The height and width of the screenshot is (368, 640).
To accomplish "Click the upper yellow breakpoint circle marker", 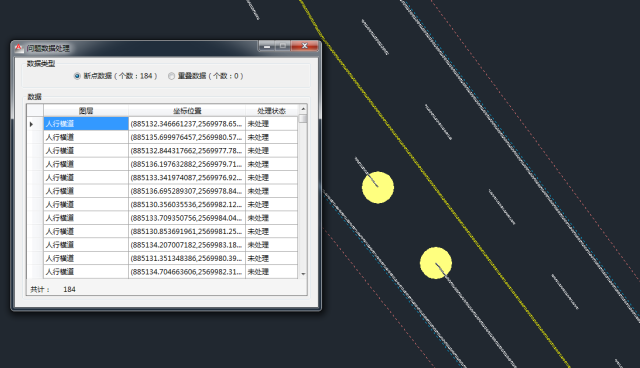I will [x=378, y=187].
